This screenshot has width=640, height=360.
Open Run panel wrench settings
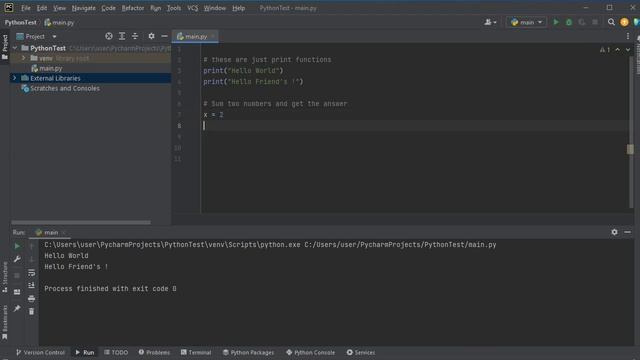point(17,259)
